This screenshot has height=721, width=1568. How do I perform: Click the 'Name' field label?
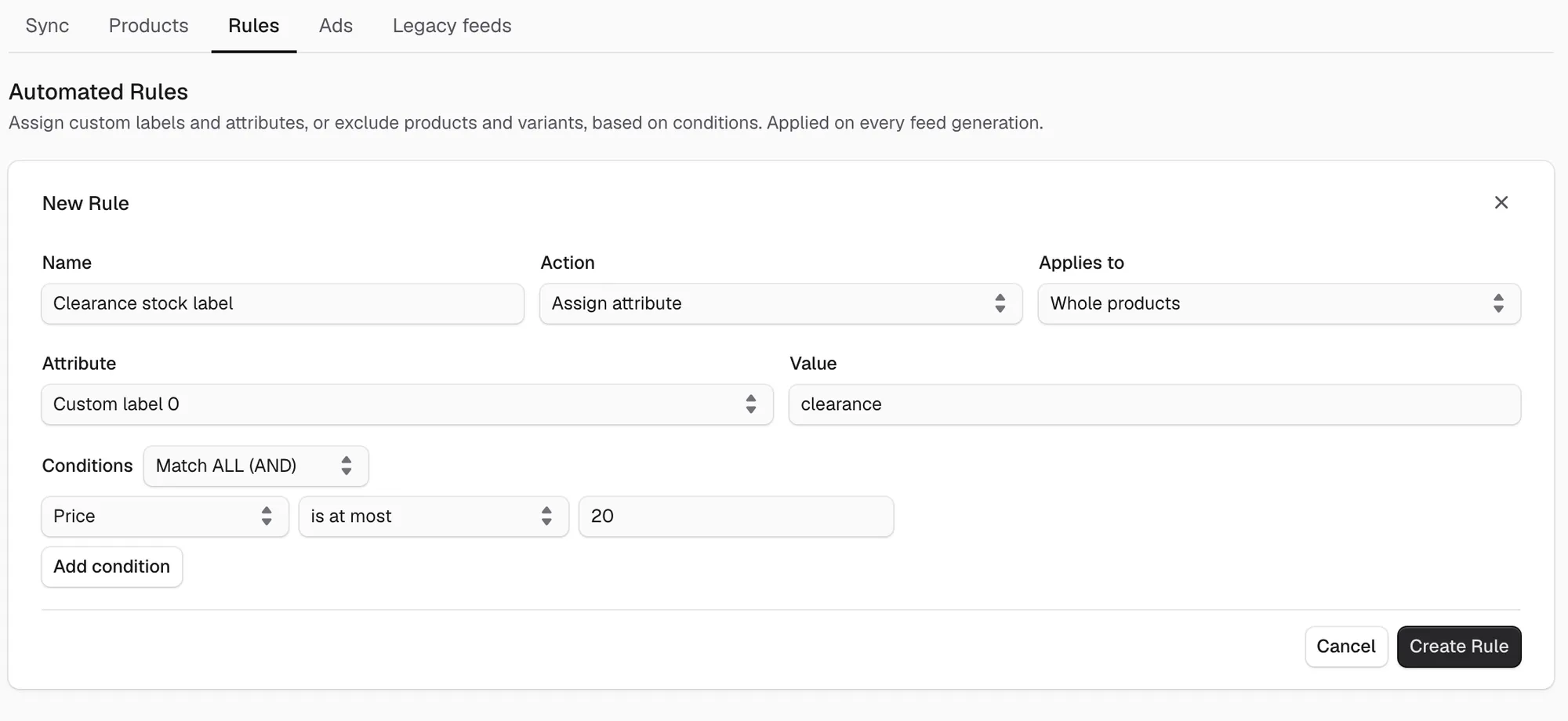click(x=67, y=263)
